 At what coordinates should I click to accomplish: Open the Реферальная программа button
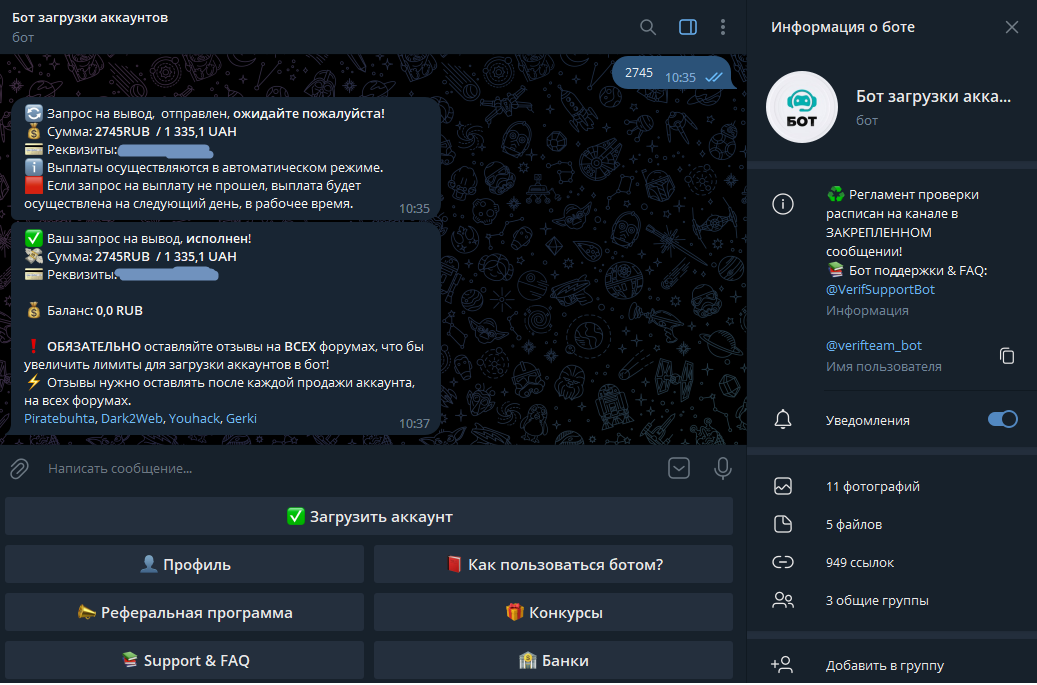185,613
